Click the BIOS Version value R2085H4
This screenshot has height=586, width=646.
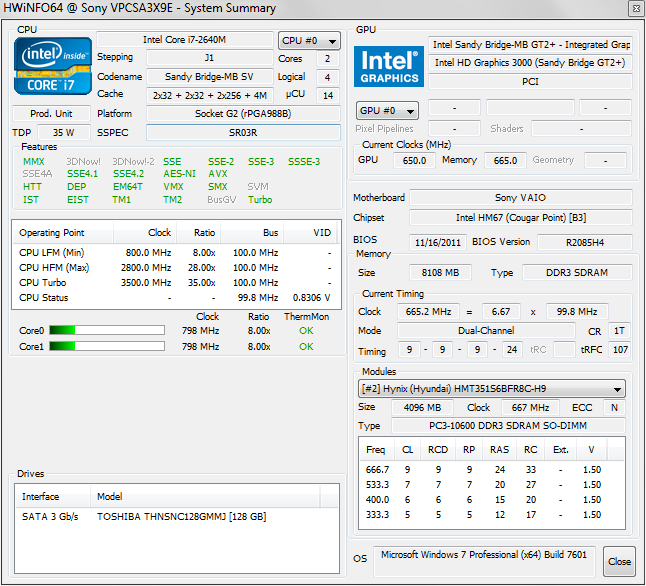[x=585, y=242]
